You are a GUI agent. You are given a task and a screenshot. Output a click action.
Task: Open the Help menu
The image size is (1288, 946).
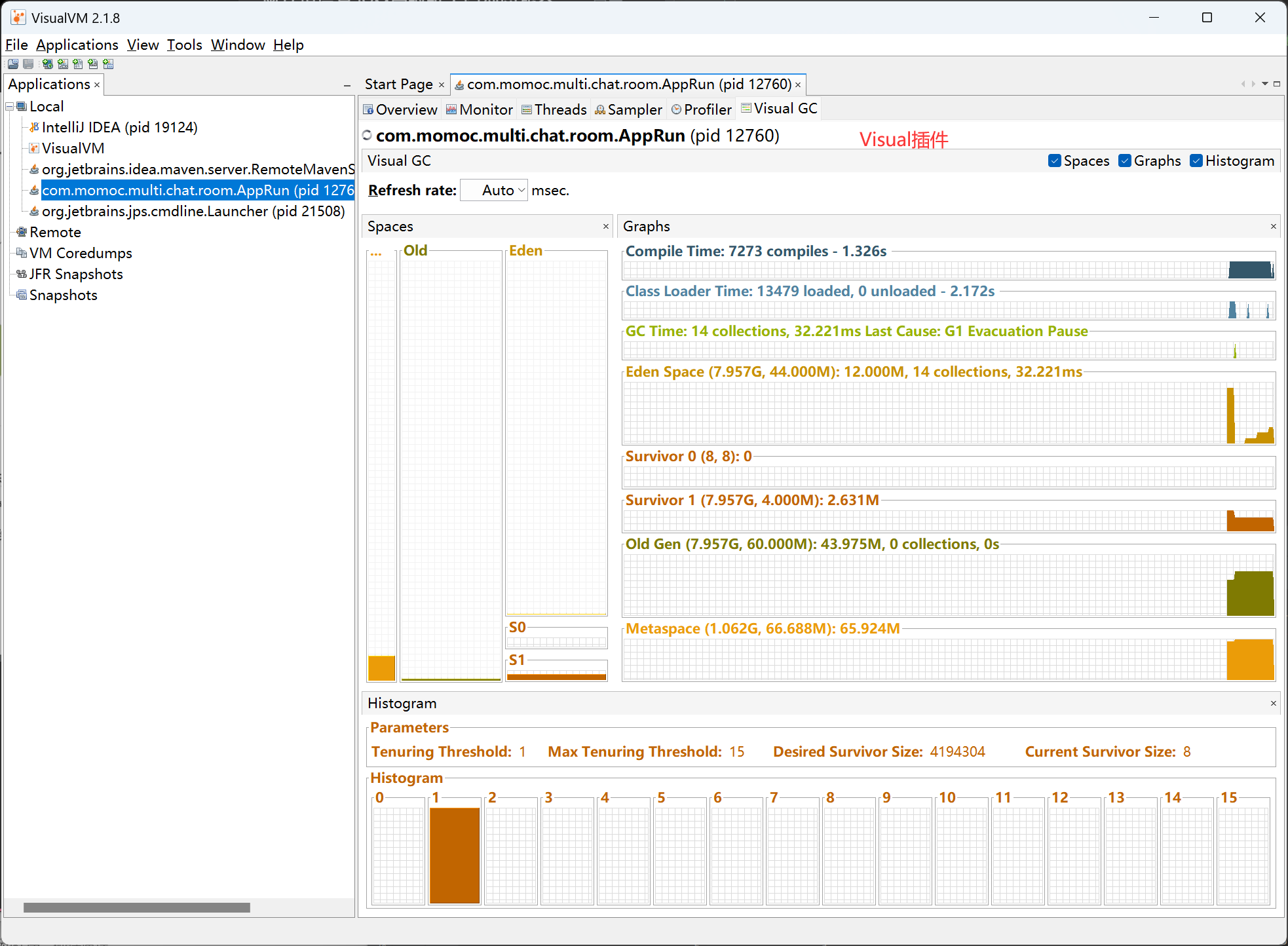pos(288,45)
